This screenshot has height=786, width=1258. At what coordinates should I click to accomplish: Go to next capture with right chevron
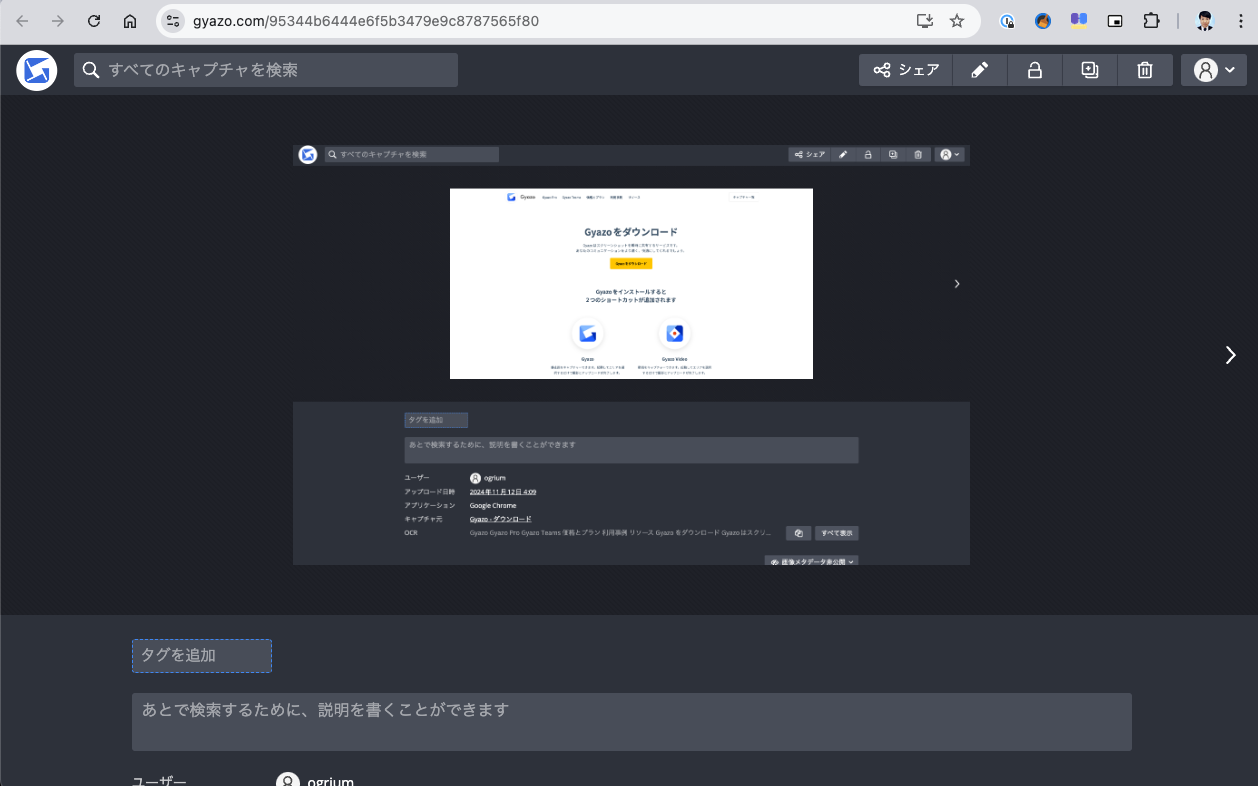1231,355
